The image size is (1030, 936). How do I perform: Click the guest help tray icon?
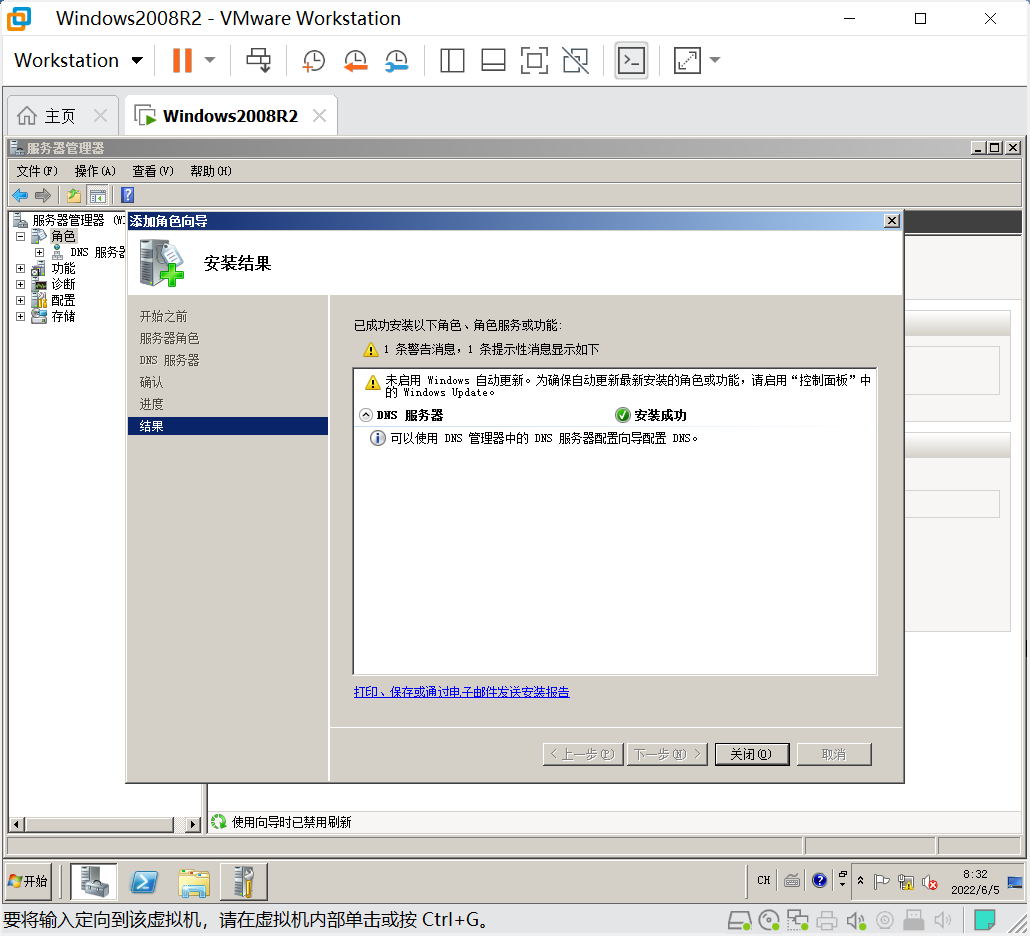(819, 880)
